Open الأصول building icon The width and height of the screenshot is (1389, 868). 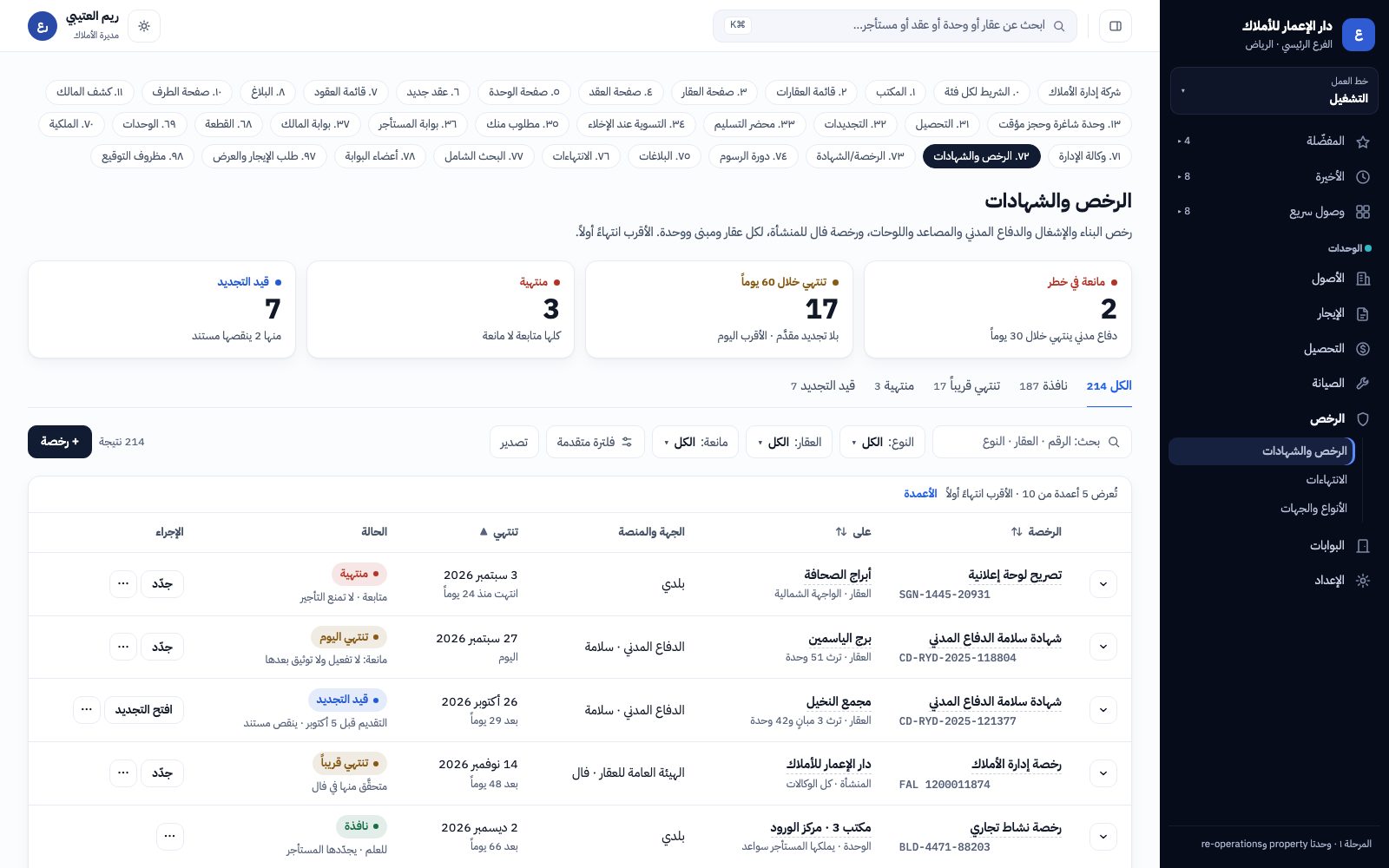1363,279
